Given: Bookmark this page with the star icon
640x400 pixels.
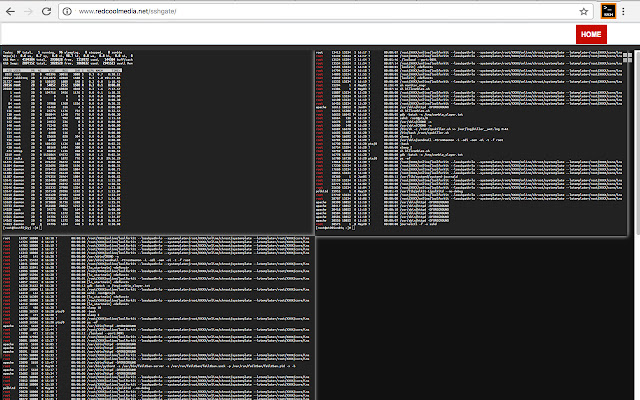Looking at the screenshot, I should coord(584,11).
